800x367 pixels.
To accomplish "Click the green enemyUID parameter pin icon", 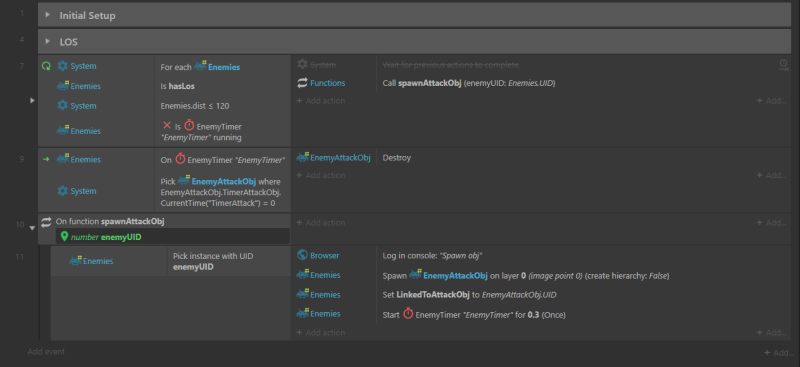I will [x=64, y=236].
